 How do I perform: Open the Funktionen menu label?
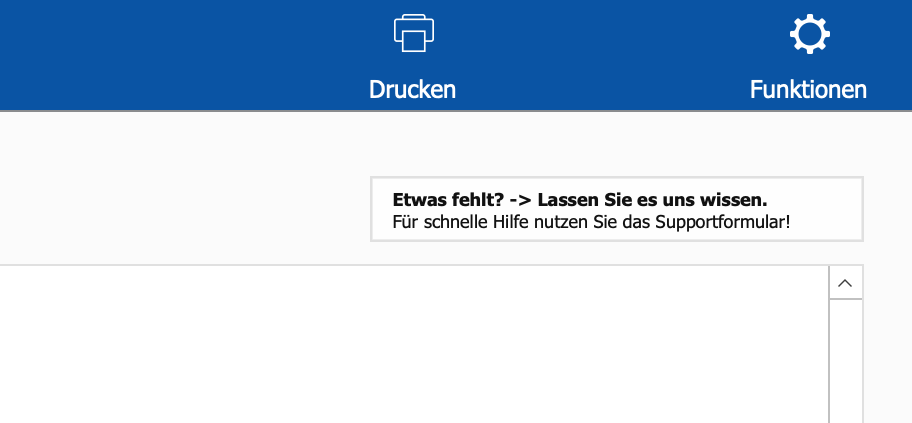tap(808, 89)
